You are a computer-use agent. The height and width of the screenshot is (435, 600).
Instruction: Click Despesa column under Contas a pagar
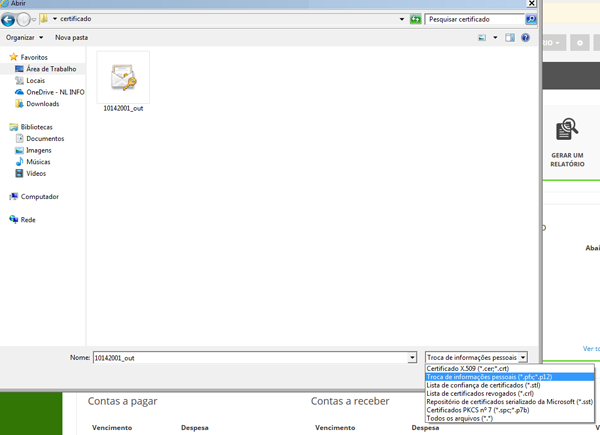pos(194,428)
